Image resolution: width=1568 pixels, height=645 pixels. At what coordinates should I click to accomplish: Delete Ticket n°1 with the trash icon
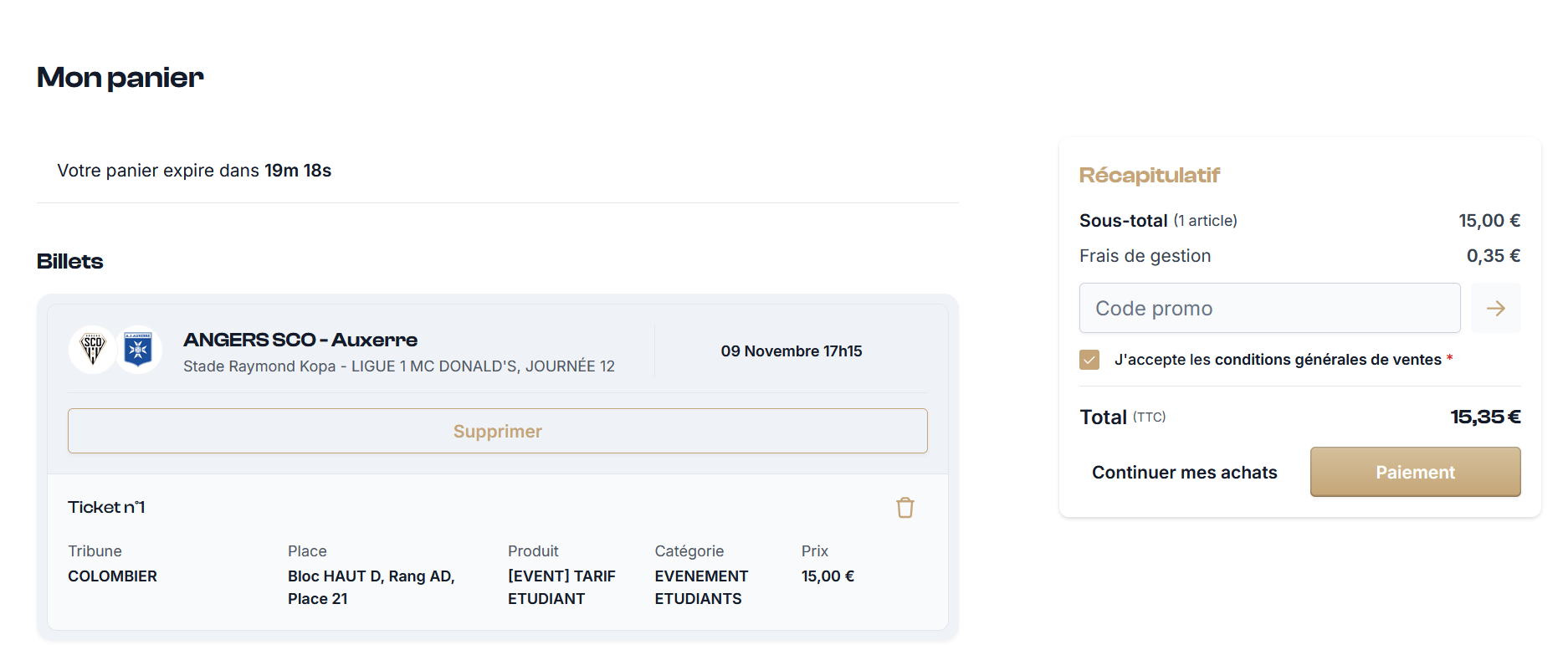click(x=904, y=508)
